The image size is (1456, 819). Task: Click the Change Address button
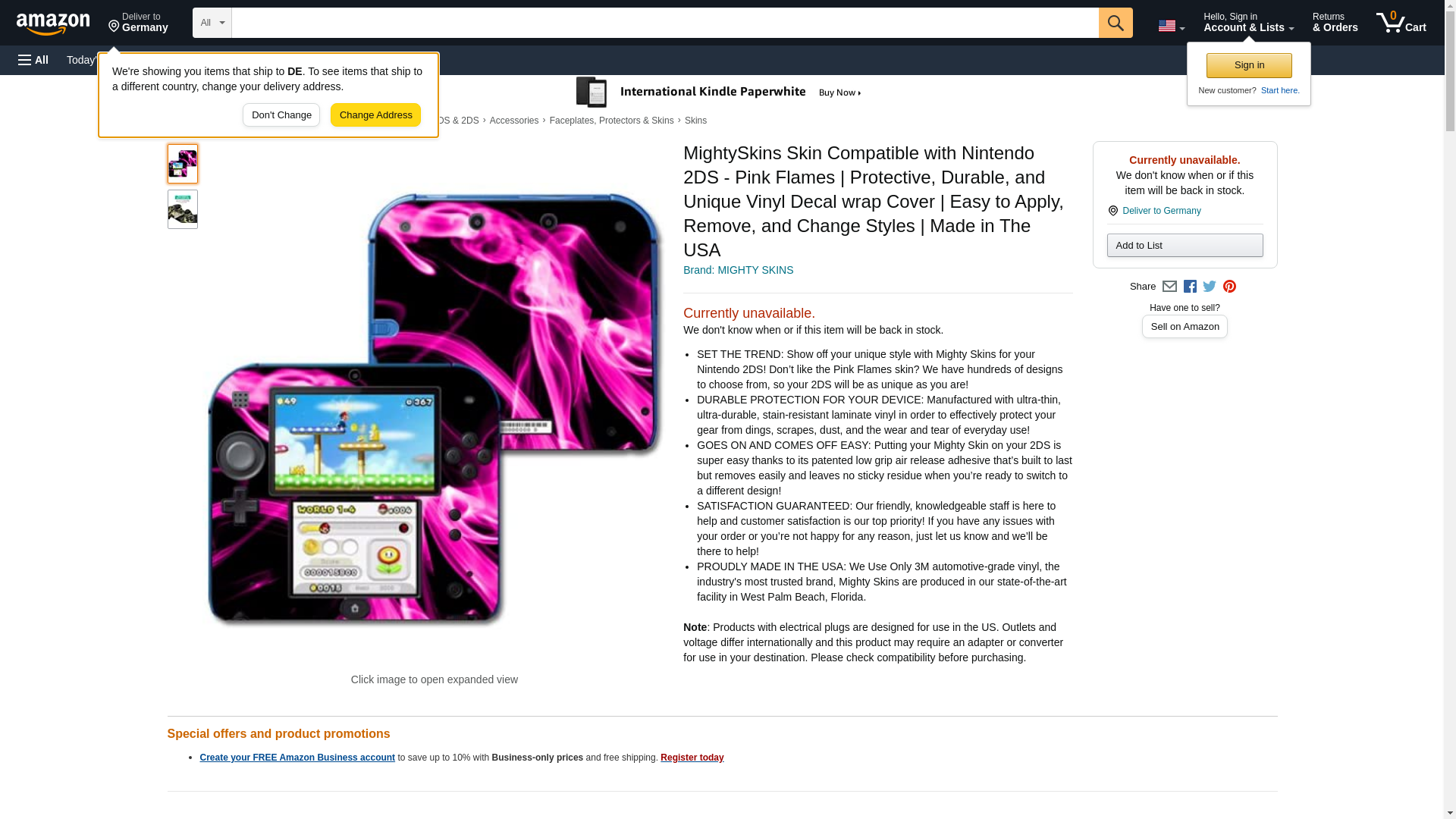click(x=375, y=115)
